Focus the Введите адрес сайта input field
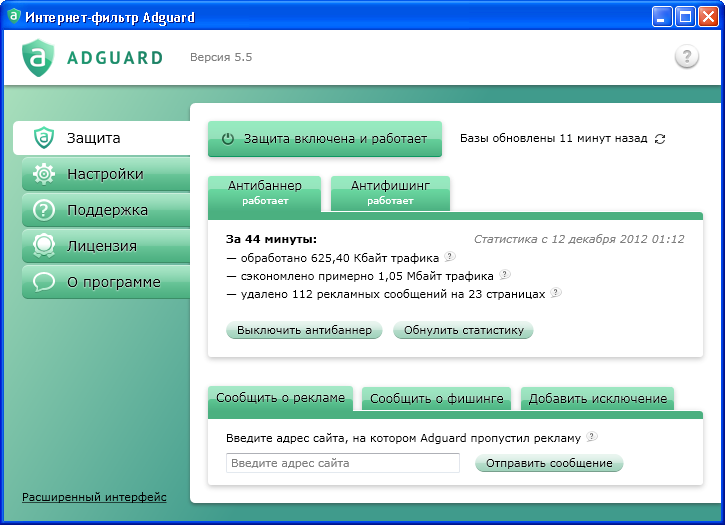 pyautogui.click(x=343, y=463)
